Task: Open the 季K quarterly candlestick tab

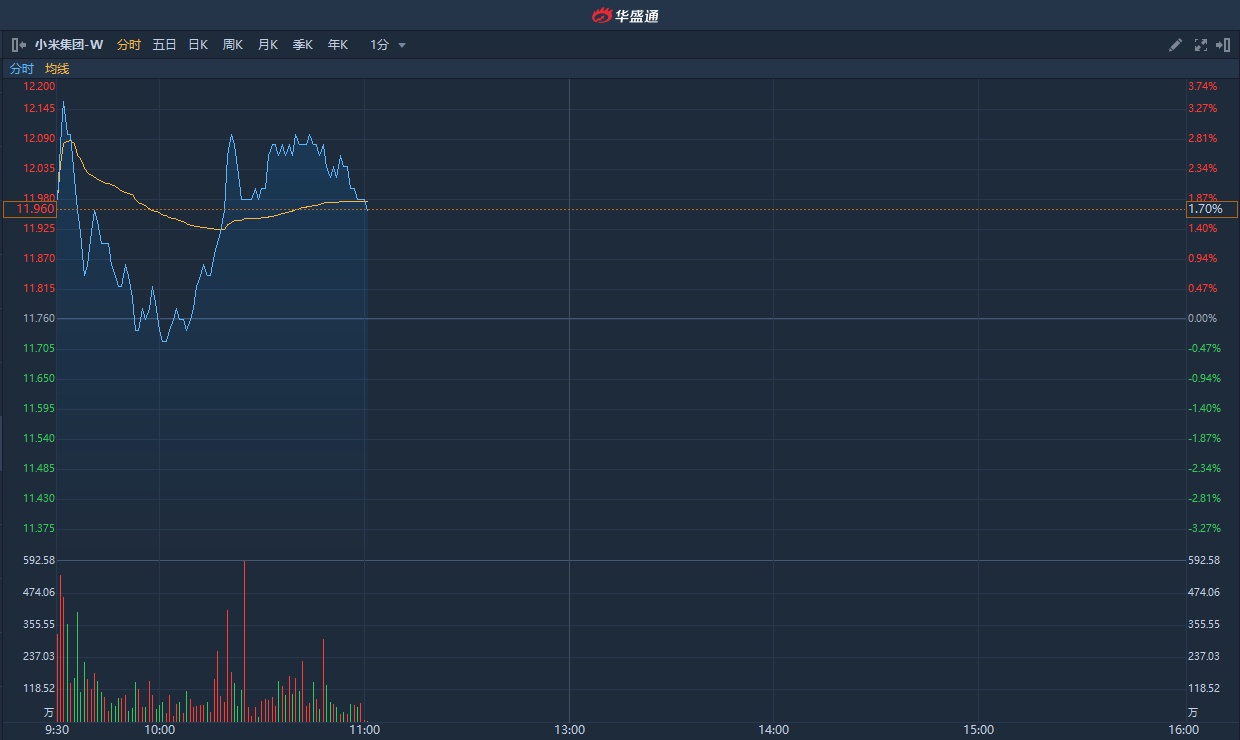Action: (303, 45)
